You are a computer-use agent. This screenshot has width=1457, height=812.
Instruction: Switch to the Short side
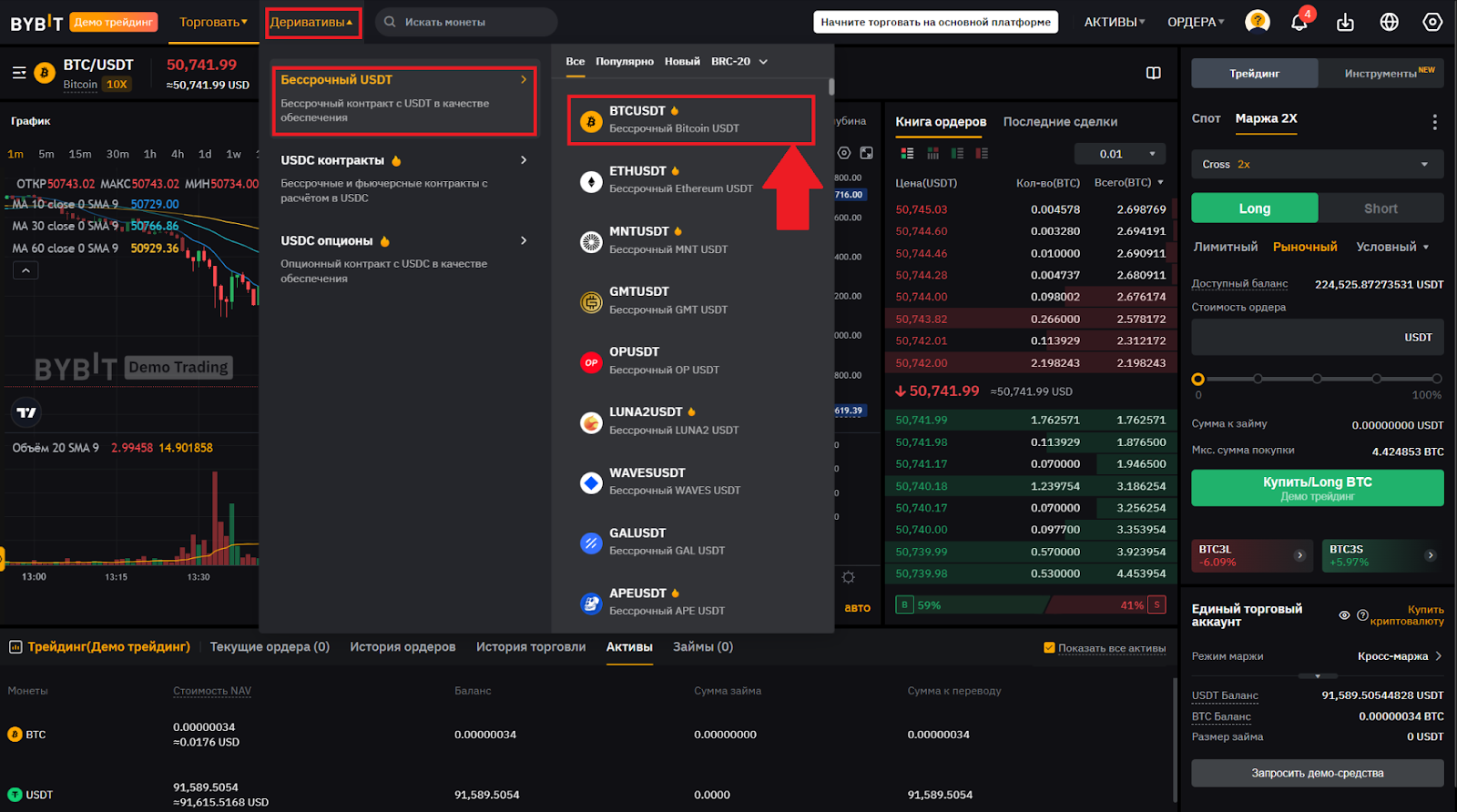click(1381, 208)
